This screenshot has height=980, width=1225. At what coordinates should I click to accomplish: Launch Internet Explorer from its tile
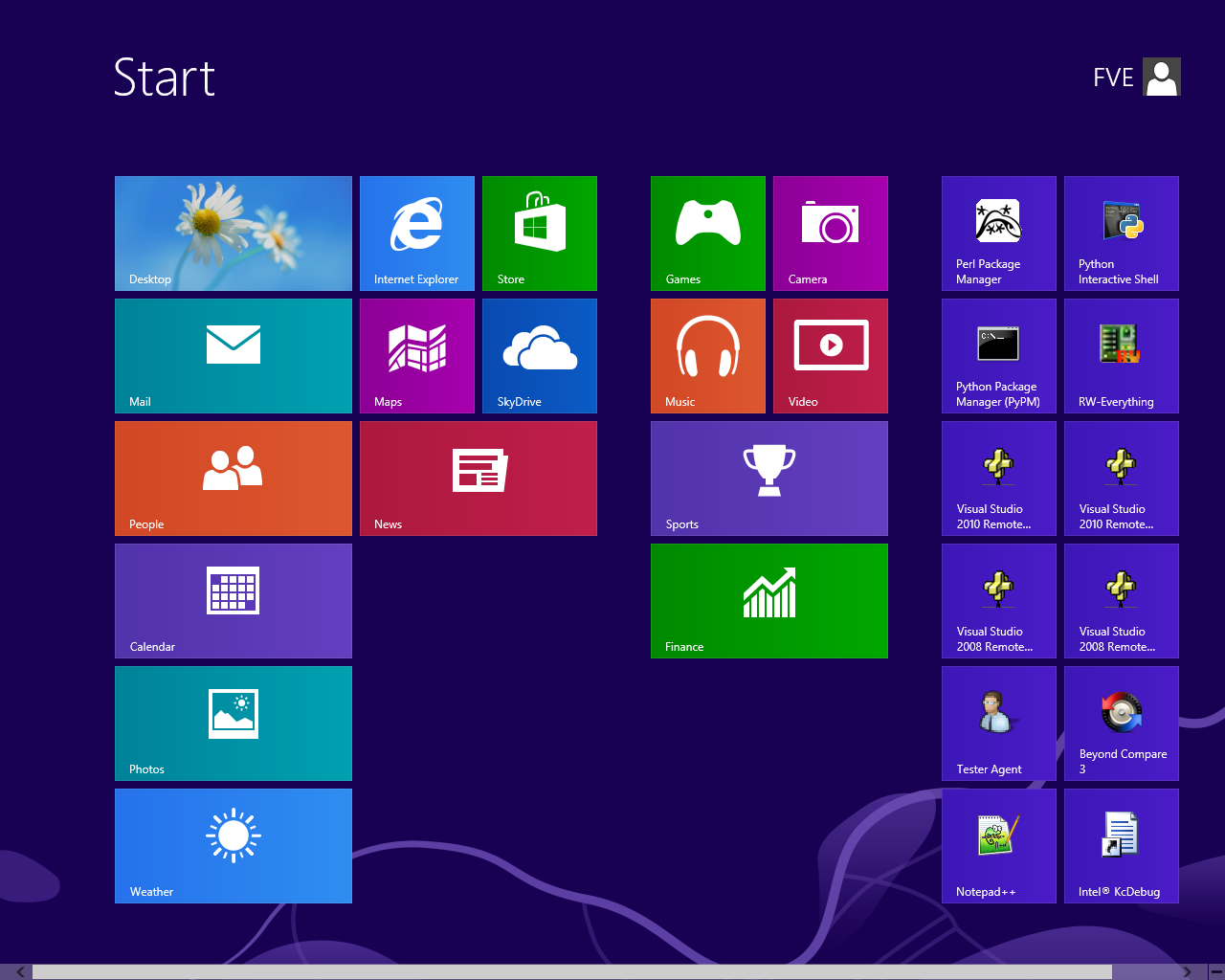click(x=417, y=234)
